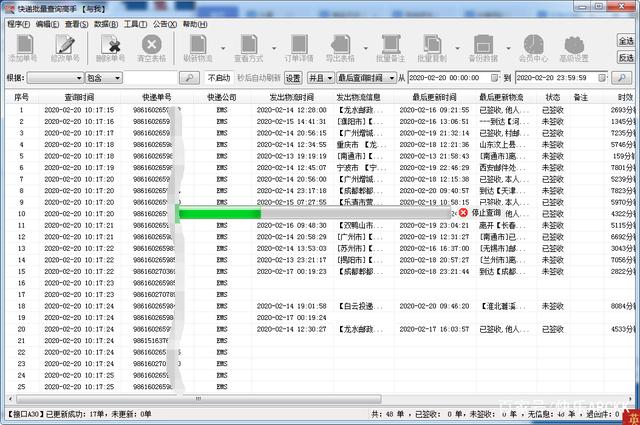Click the 全选 button

(x=626, y=40)
